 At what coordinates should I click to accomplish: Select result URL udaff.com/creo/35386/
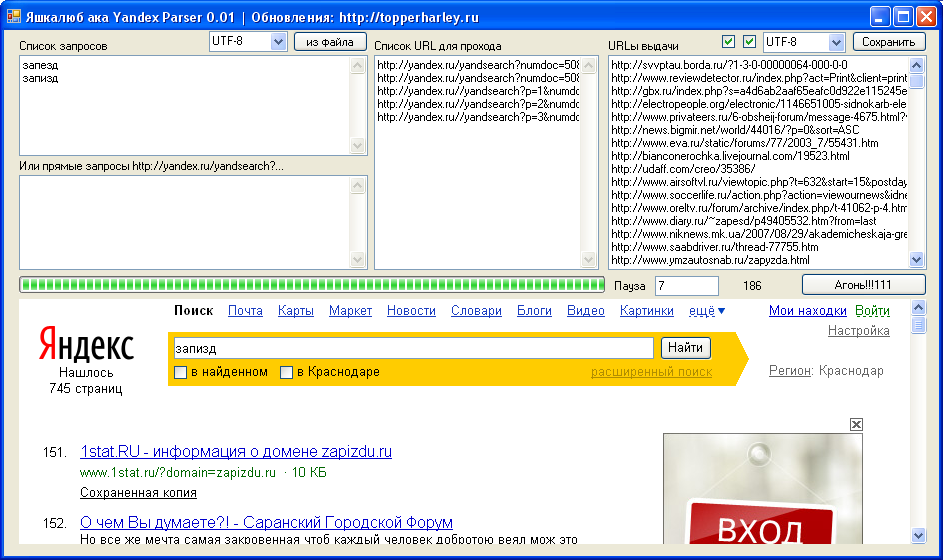[683, 169]
